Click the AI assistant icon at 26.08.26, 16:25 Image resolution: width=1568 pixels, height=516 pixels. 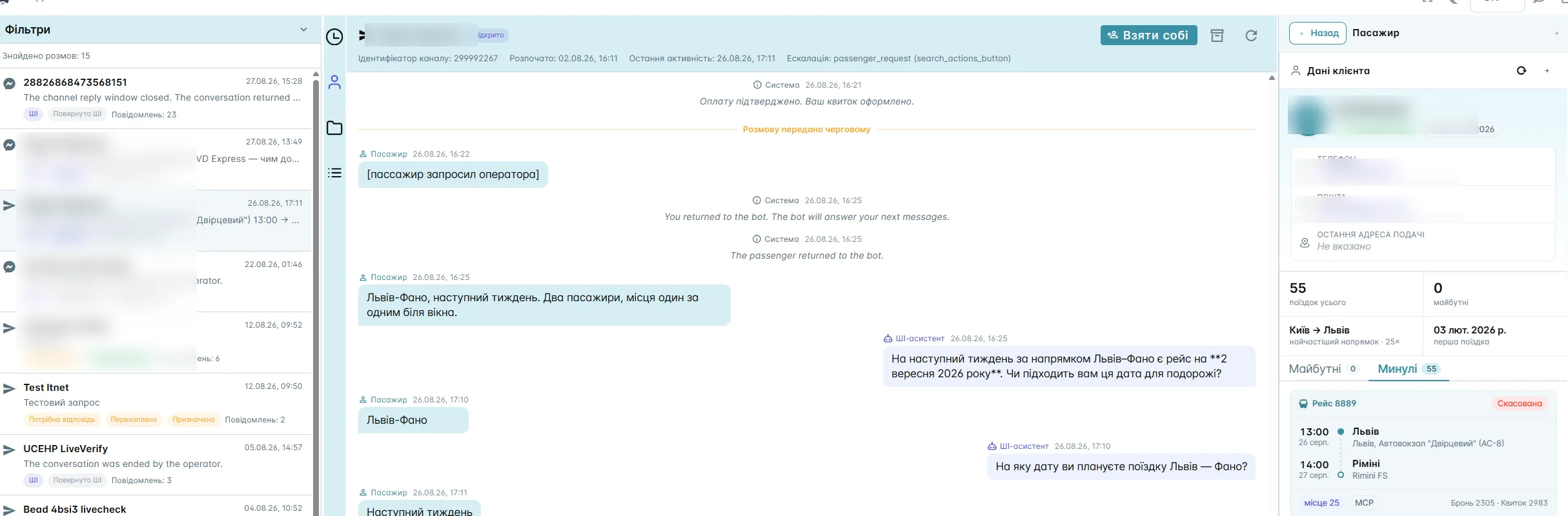pyautogui.click(x=888, y=339)
